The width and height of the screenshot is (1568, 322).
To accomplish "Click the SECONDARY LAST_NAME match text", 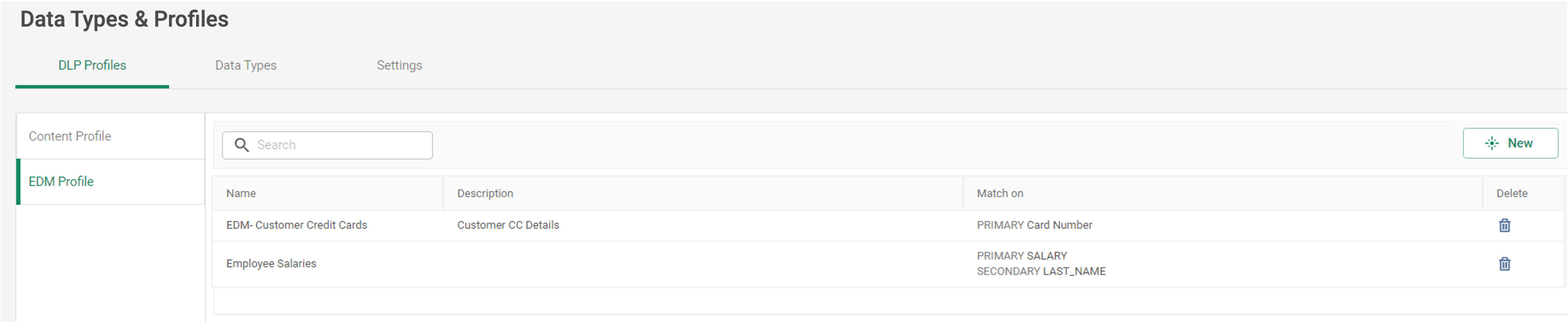I will 1041,272.
